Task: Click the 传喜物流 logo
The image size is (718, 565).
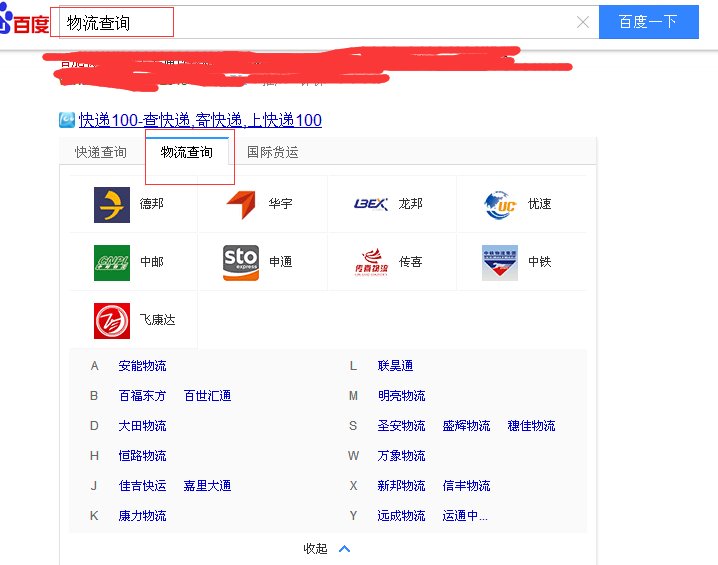Action: click(x=371, y=262)
